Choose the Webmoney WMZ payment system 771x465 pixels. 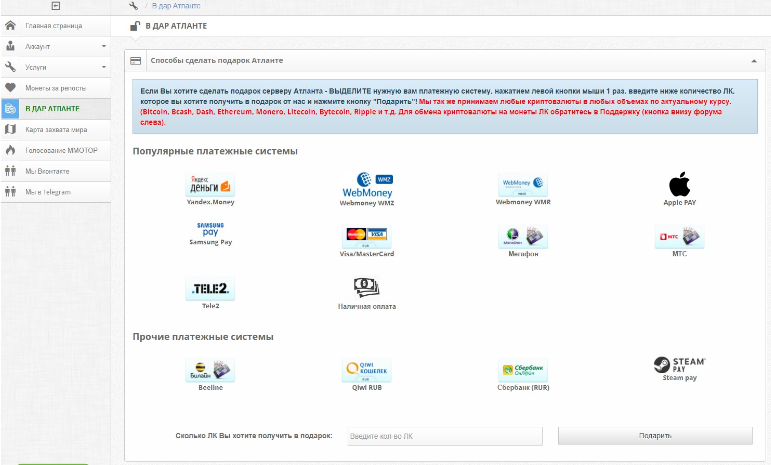click(x=367, y=185)
